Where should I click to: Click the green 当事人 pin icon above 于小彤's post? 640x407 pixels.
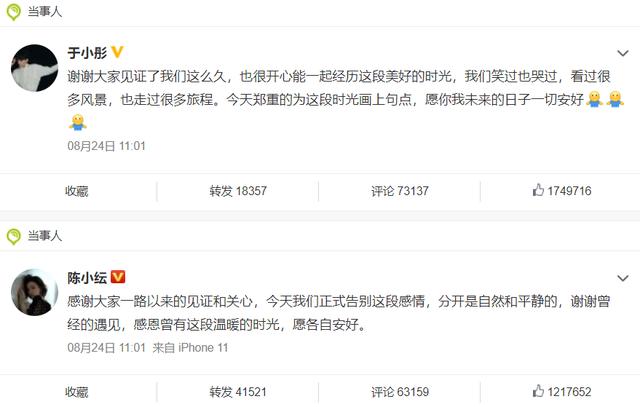pyautogui.click(x=13, y=12)
